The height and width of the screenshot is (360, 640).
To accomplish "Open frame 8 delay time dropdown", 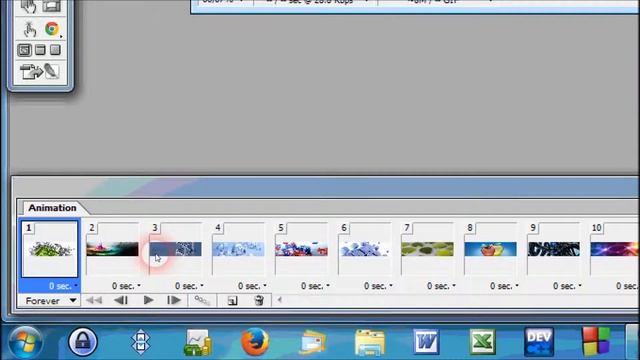I will tap(504, 286).
